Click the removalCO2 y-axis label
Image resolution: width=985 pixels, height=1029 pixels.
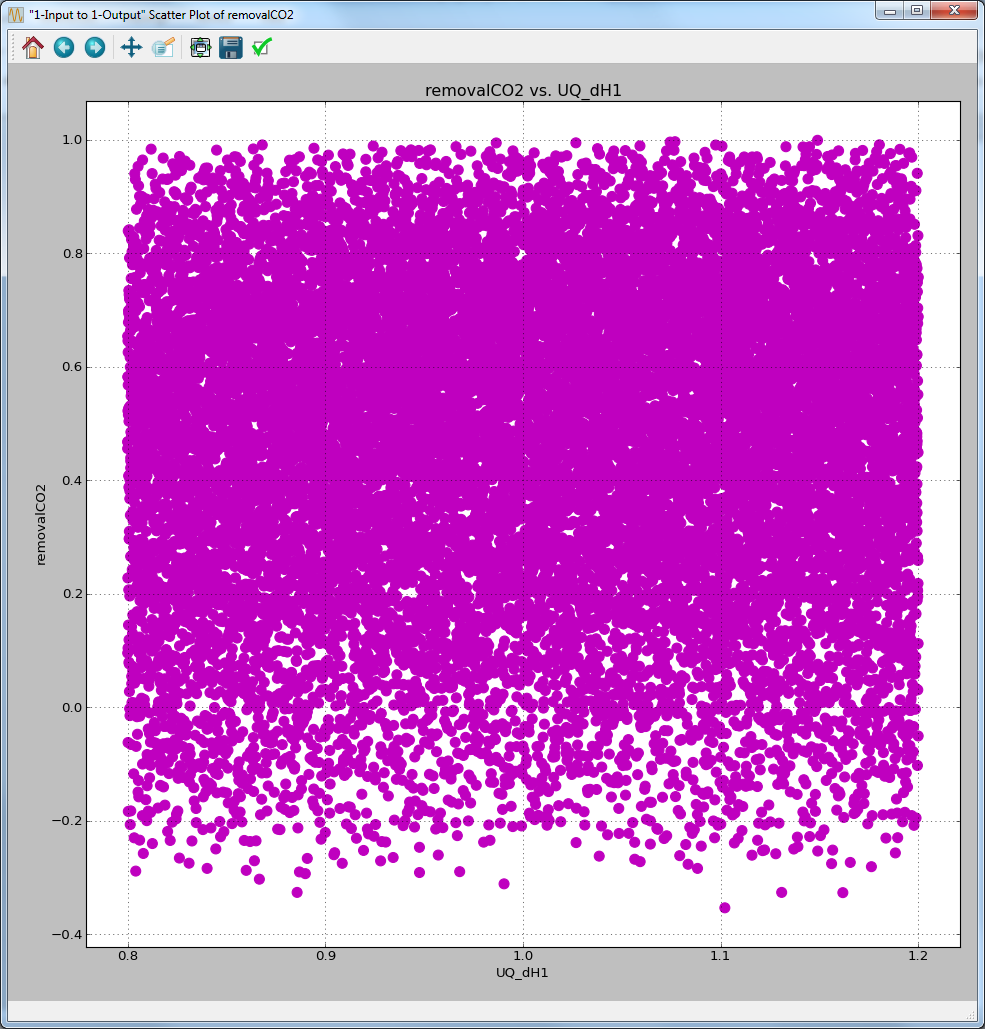coord(40,519)
